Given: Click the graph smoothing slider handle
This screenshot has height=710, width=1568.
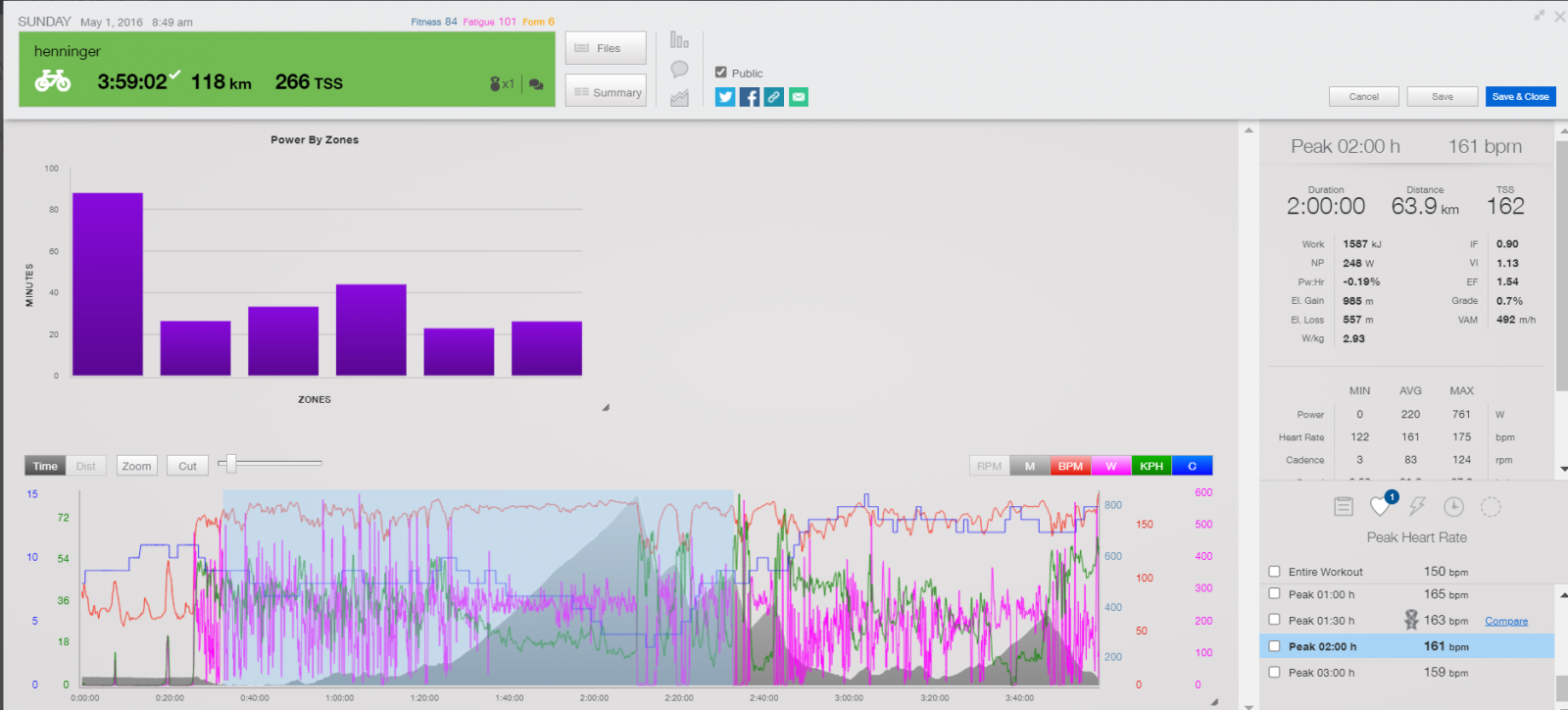Looking at the screenshot, I should [x=231, y=463].
